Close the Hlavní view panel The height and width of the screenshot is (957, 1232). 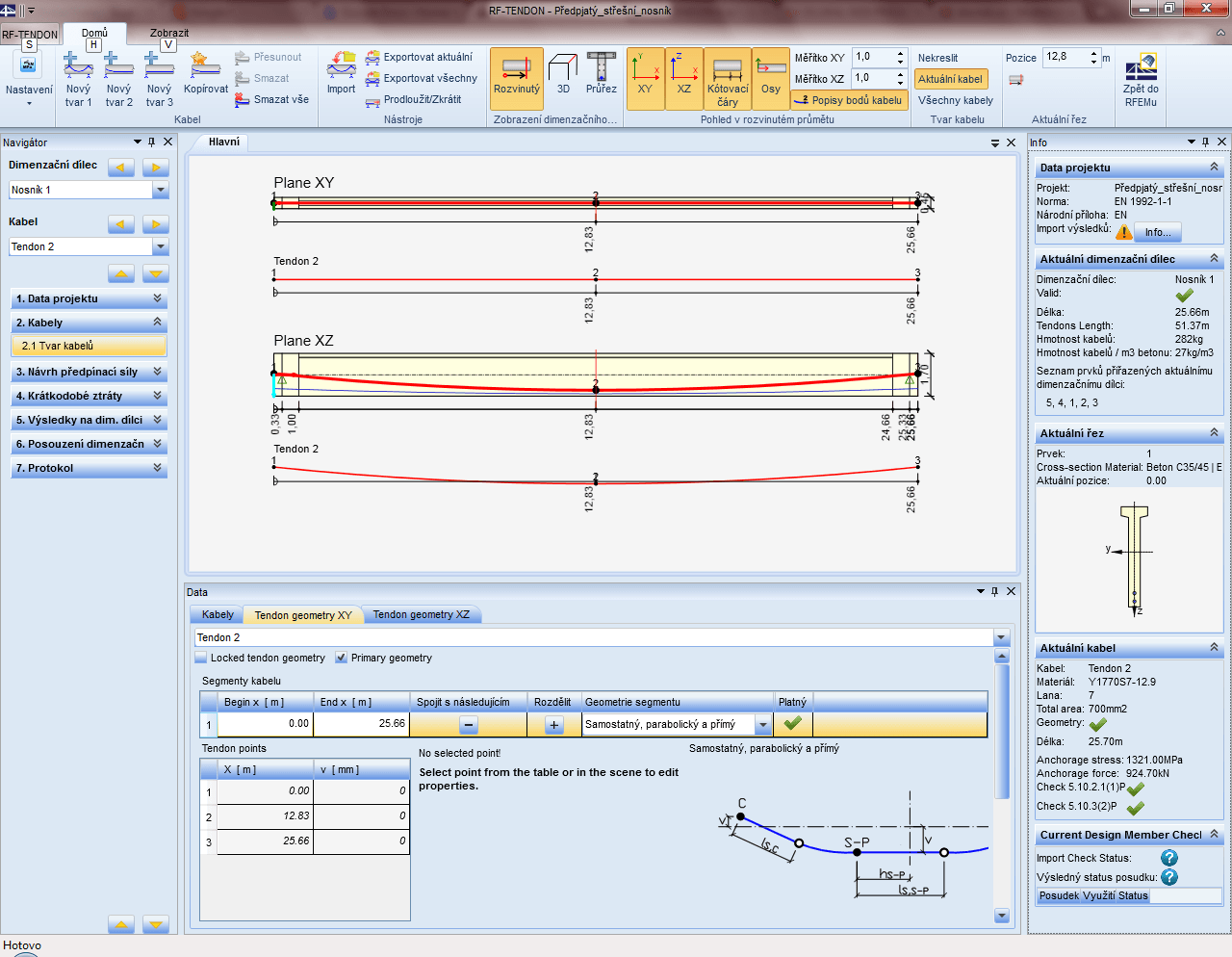1012,142
